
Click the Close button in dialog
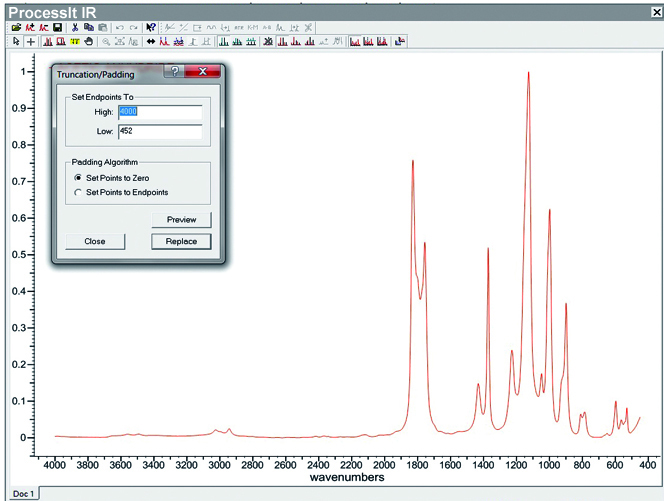[x=95, y=241]
